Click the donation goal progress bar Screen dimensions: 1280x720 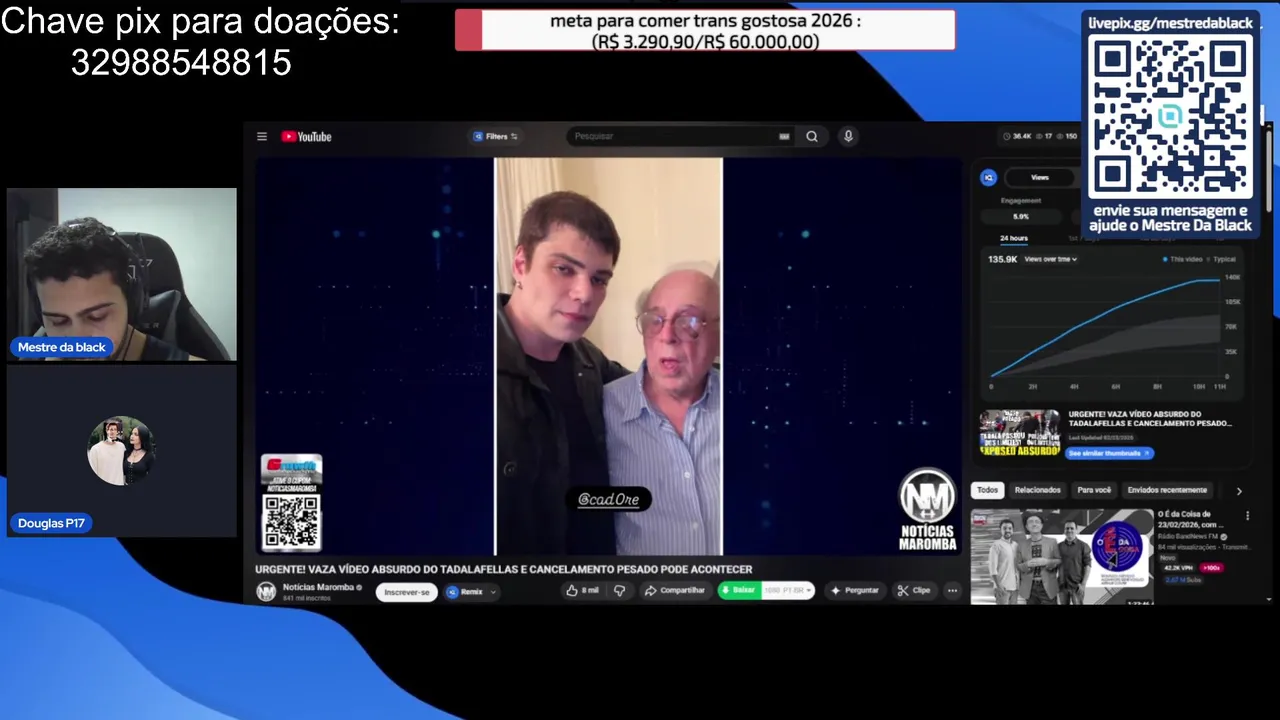click(705, 30)
